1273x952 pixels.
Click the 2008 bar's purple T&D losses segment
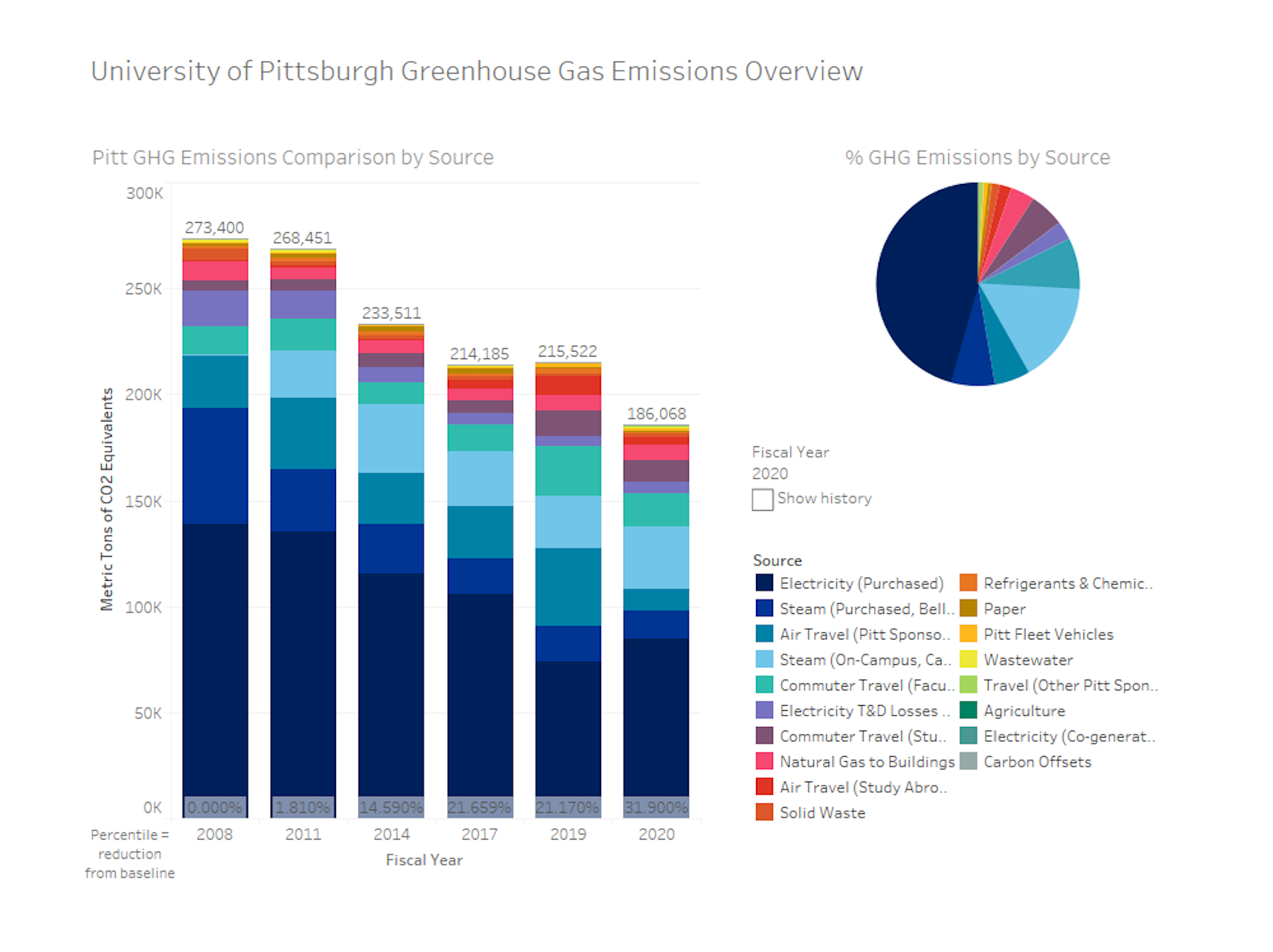pos(215,308)
